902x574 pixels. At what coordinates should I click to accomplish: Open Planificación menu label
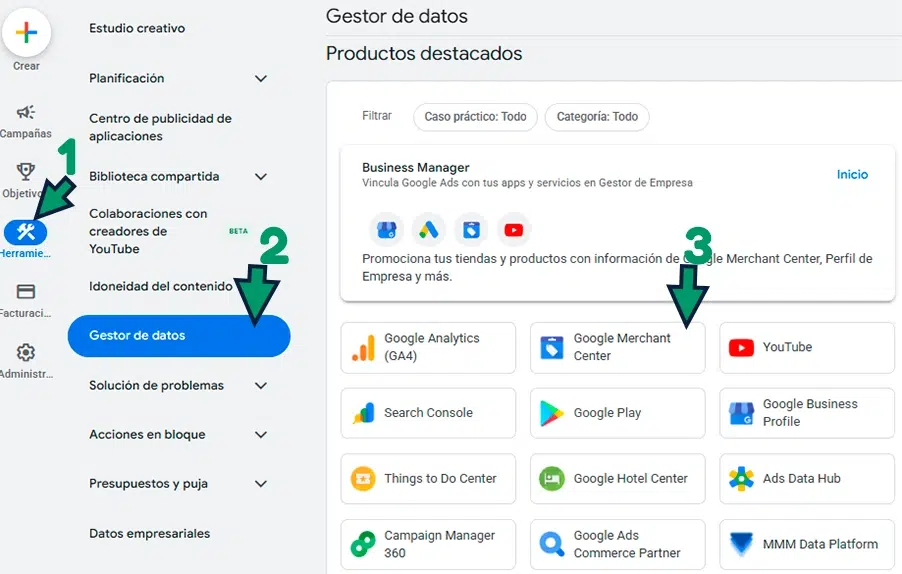point(127,78)
